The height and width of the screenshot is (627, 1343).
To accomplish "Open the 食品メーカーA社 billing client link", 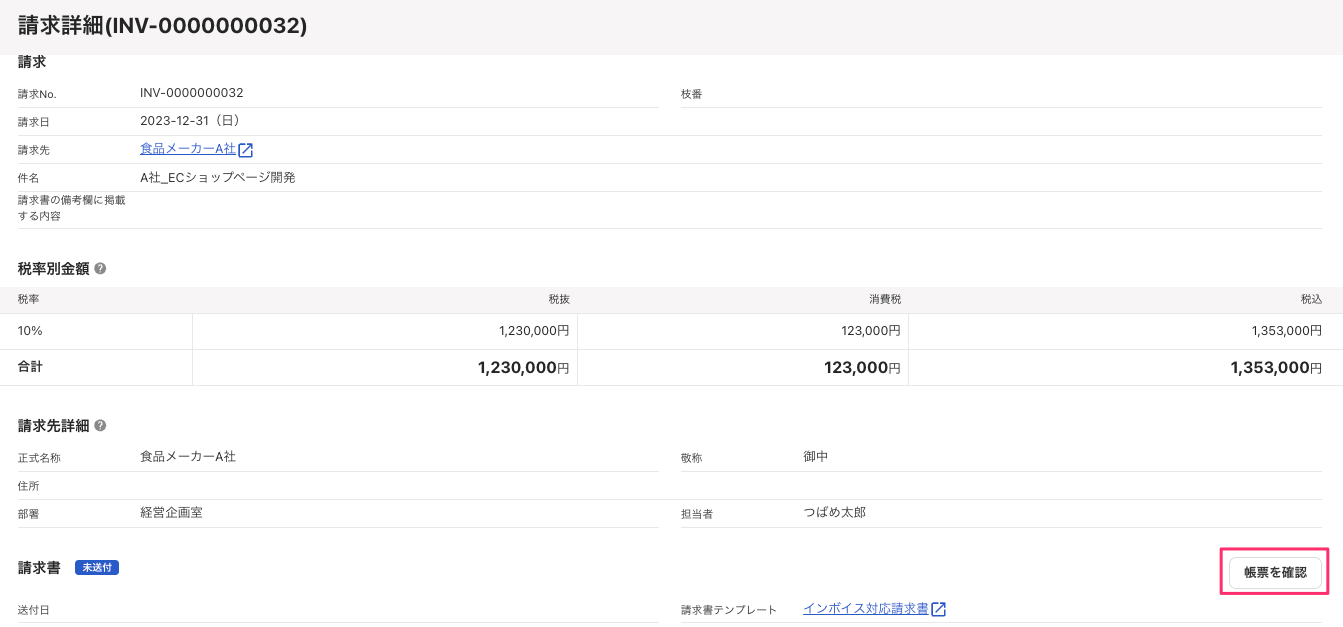I will click(x=187, y=149).
